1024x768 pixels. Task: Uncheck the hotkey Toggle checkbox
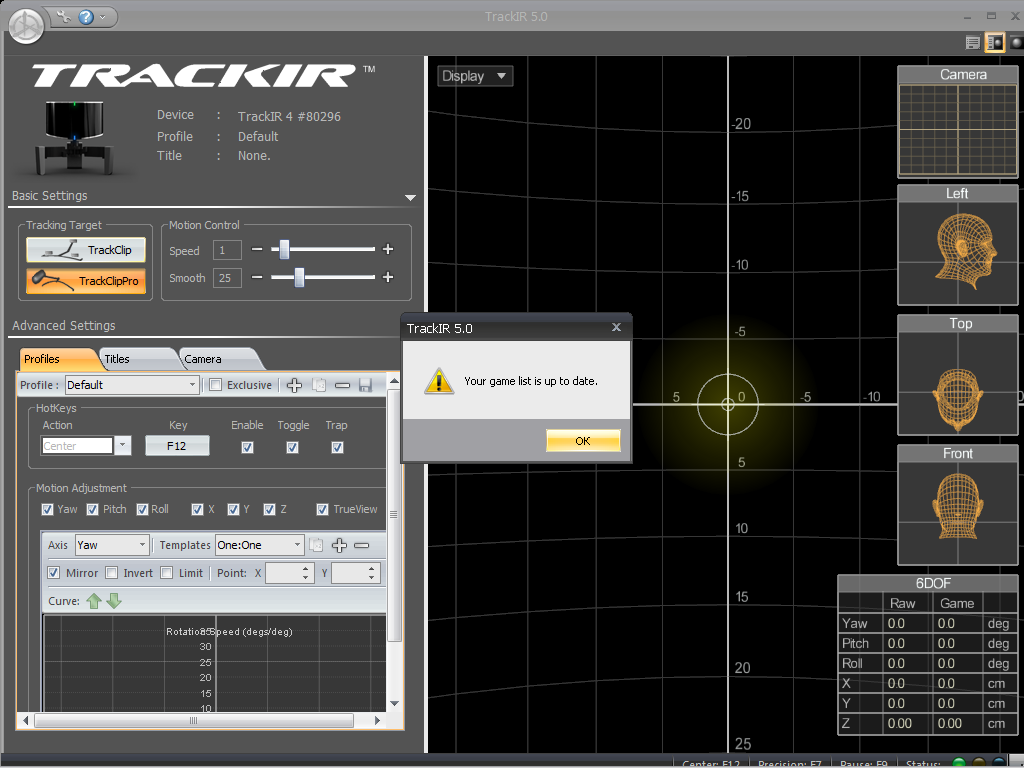pyautogui.click(x=293, y=447)
